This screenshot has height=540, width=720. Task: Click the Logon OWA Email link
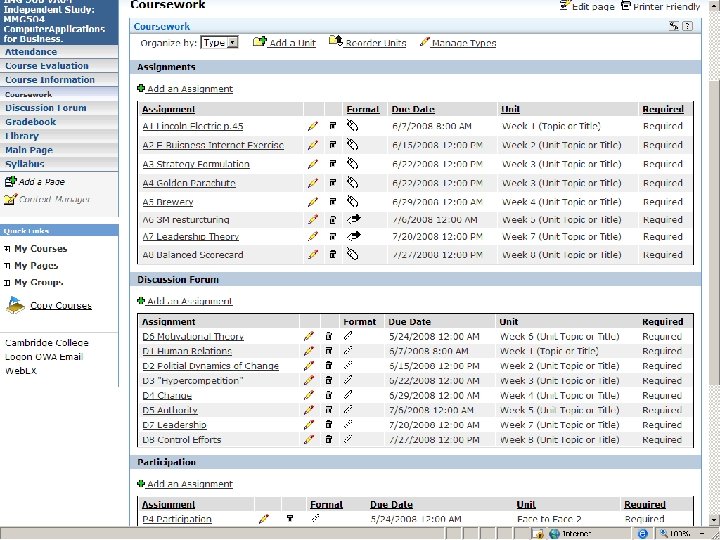coord(44,357)
